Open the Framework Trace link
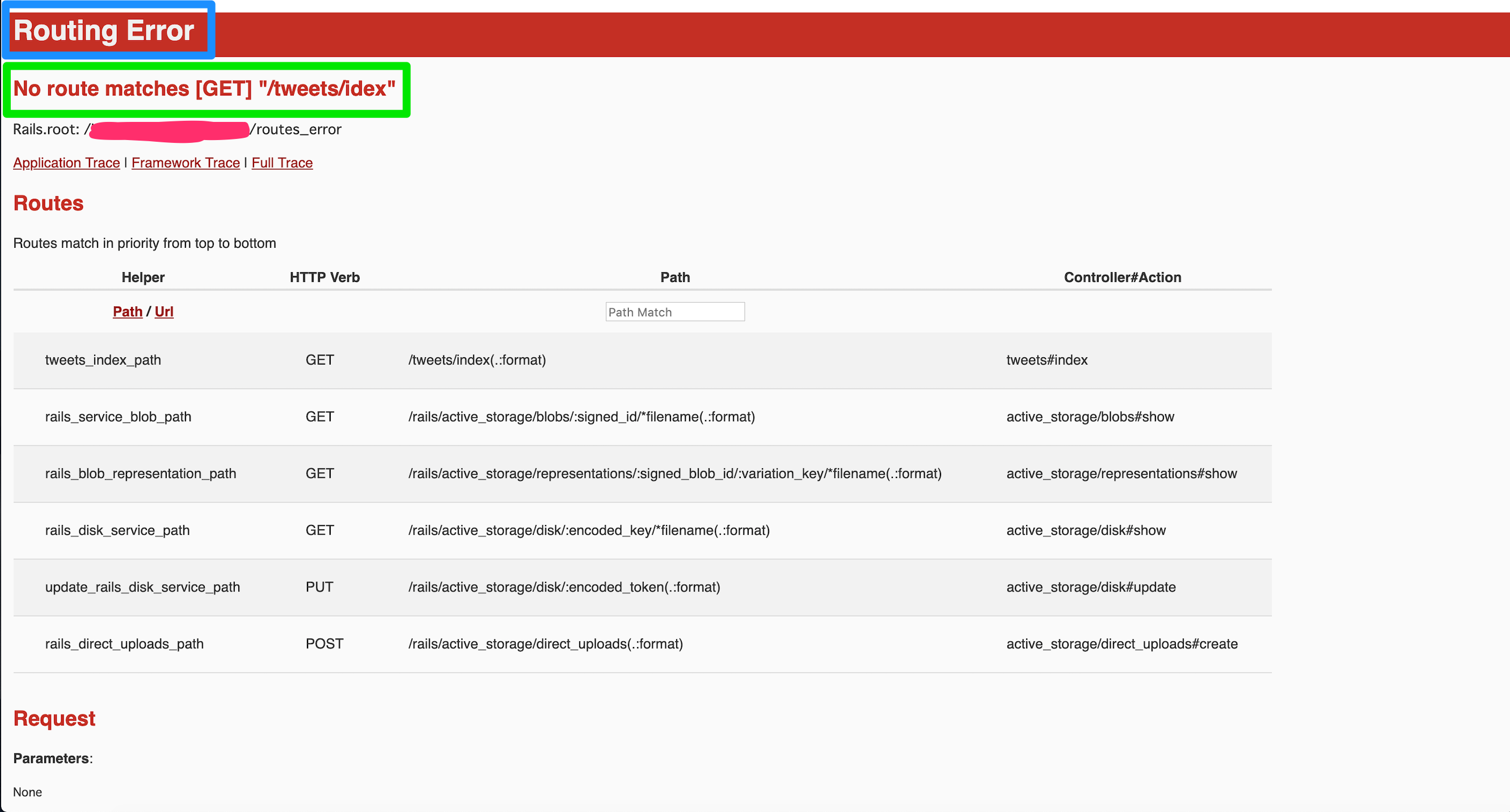This screenshot has width=1510, height=812. click(185, 163)
